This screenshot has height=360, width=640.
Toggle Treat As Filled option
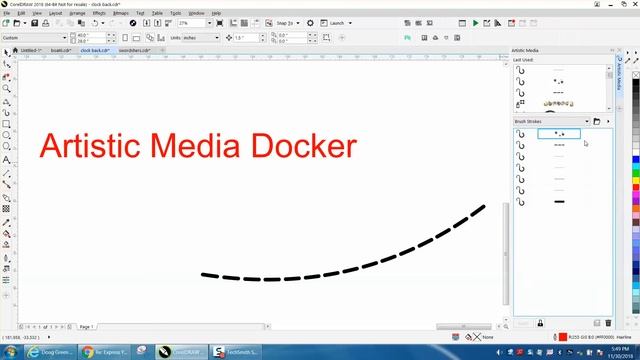(x=327, y=38)
